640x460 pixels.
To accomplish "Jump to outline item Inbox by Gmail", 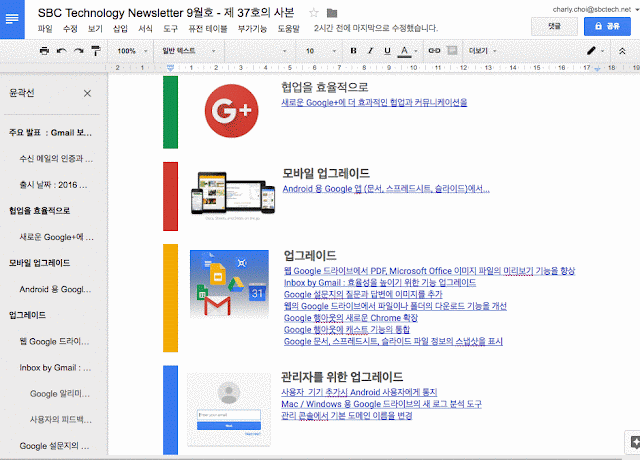I will [x=56, y=368].
